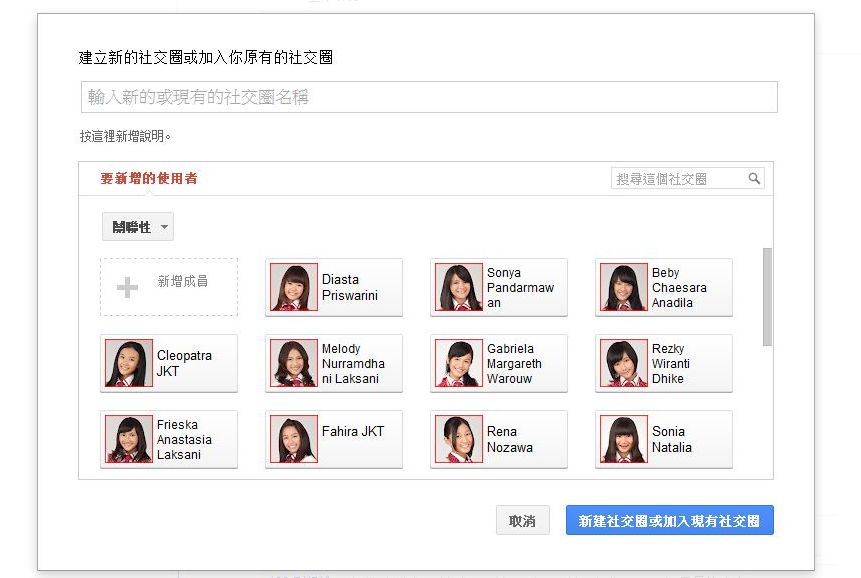Choose the Beby Chaesara Anadila card

(x=664, y=288)
